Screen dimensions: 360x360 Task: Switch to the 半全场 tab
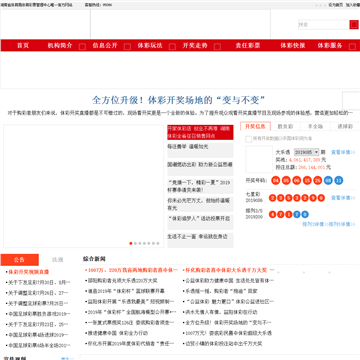coord(315,126)
